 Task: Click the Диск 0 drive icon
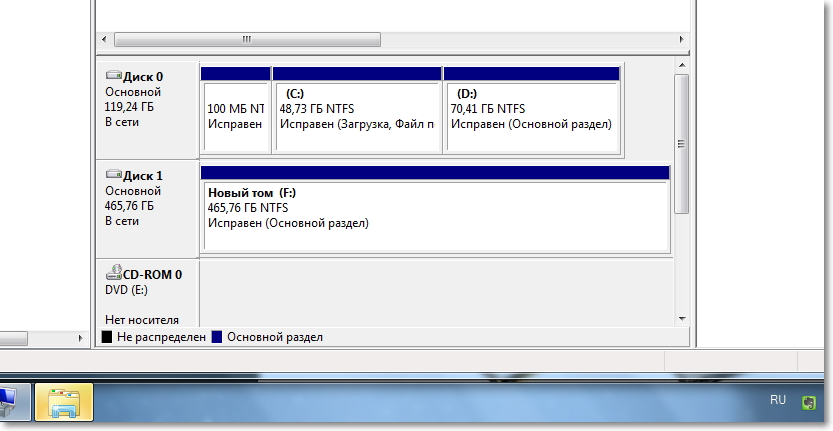[112, 76]
